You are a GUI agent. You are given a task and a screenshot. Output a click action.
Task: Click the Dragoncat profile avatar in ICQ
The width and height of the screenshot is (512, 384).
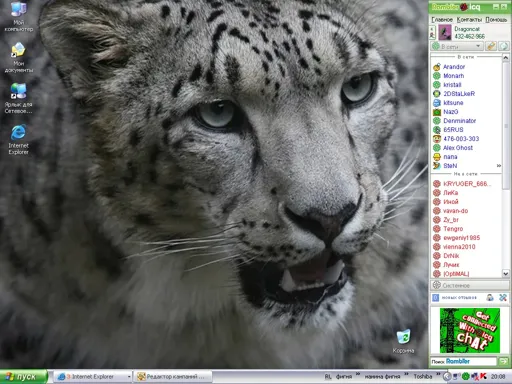tap(445, 33)
